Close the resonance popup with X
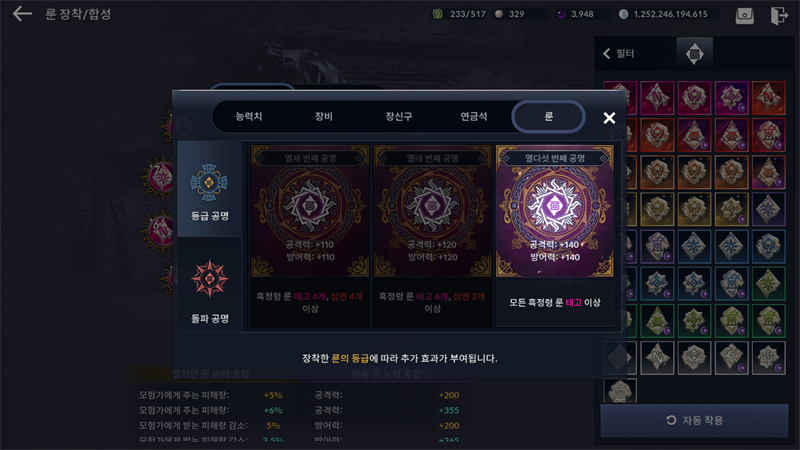 609,118
